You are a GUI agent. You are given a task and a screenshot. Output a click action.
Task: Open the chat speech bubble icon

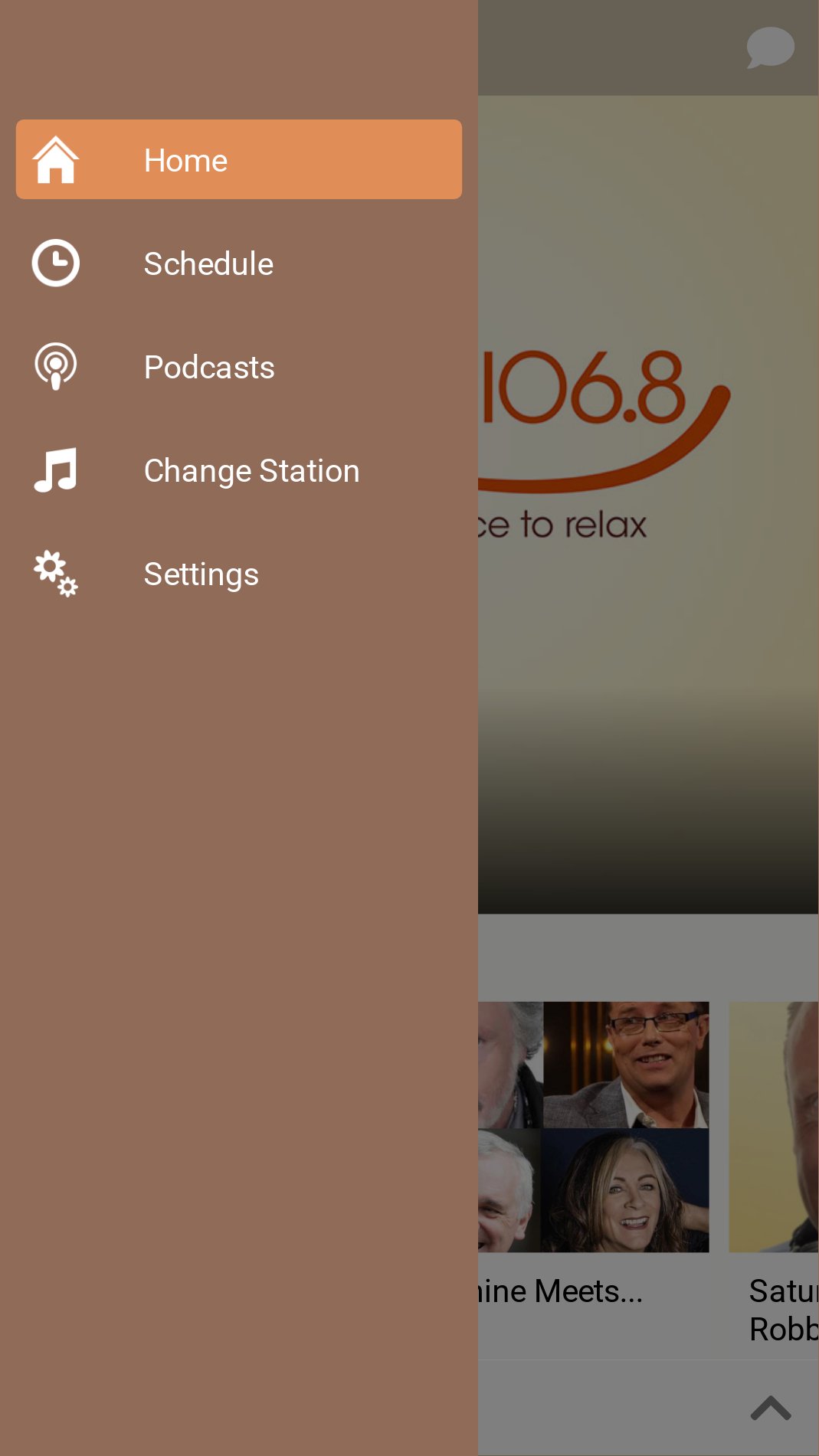[770, 47]
